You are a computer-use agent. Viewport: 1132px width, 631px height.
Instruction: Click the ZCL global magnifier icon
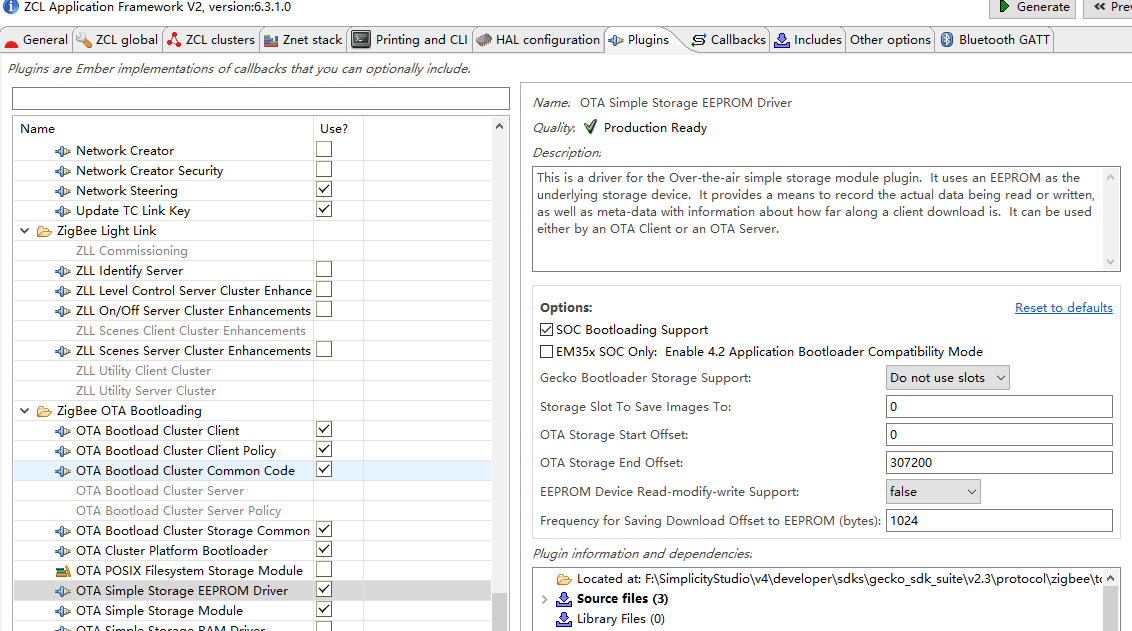[84, 40]
